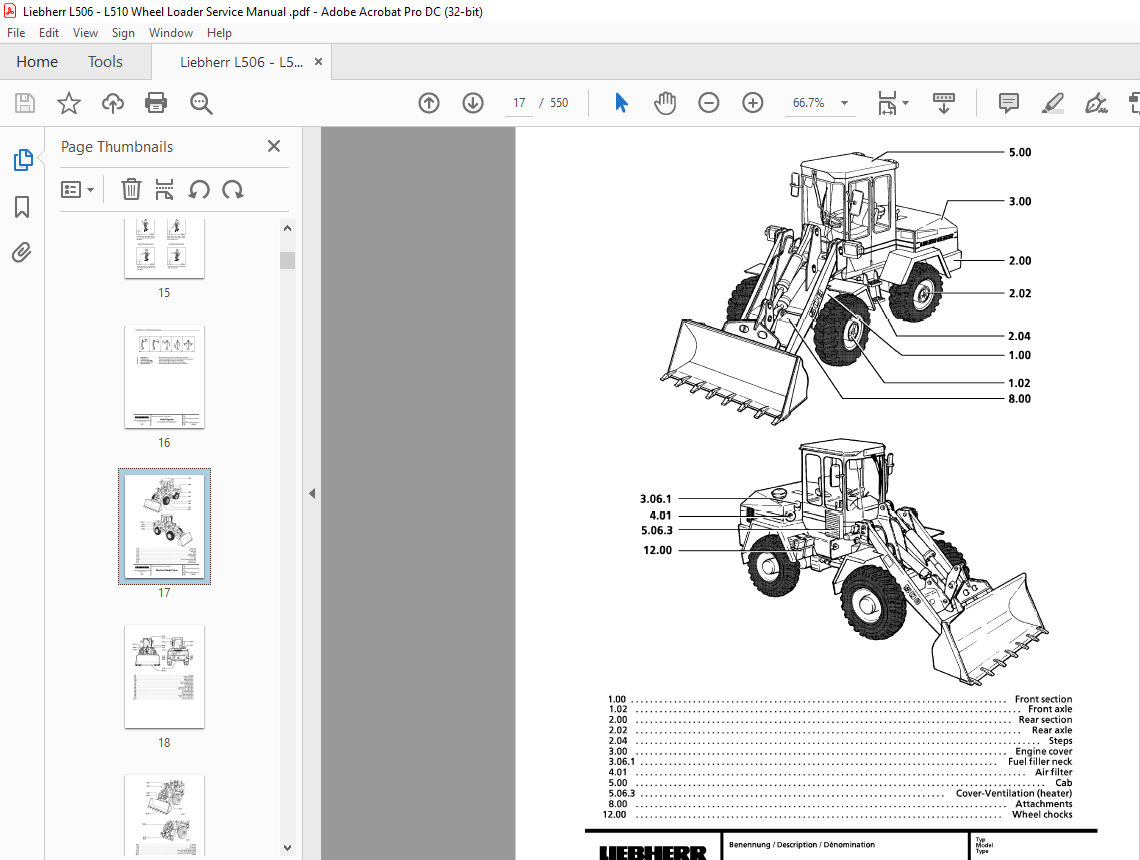This screenshot has height=860, width=1140.
Task: Open the Bookmarks panel
Action: point(23,206)
